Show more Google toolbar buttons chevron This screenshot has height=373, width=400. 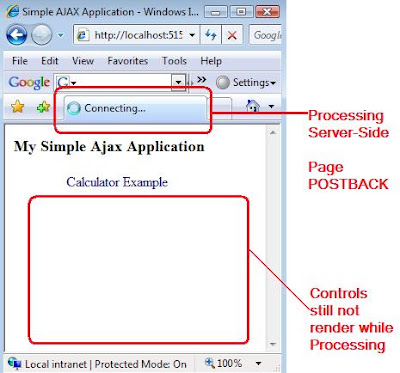pyautogui.click(x=201, y=80)
